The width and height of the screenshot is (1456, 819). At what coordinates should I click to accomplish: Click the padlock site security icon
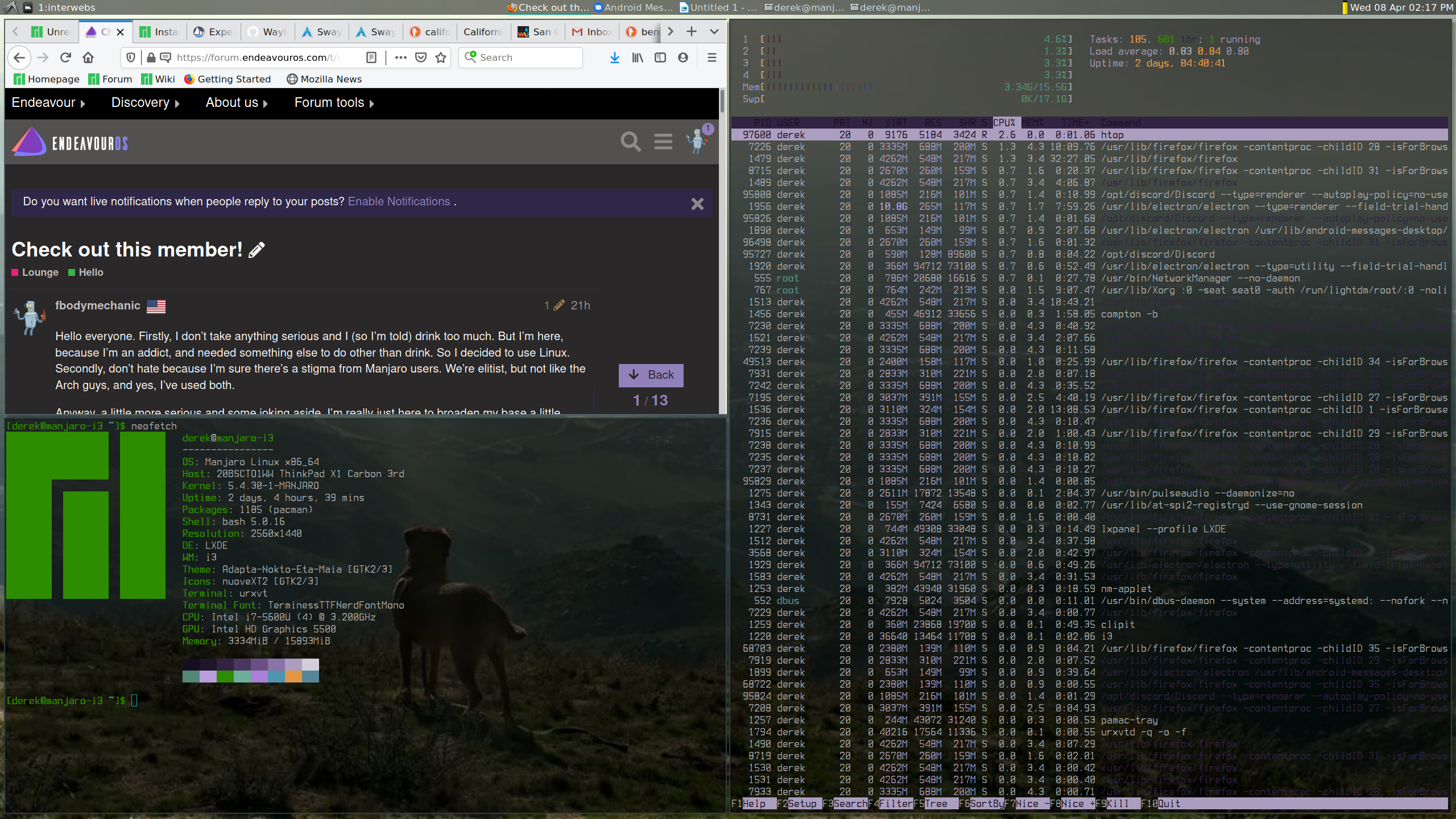coord(151,57)
